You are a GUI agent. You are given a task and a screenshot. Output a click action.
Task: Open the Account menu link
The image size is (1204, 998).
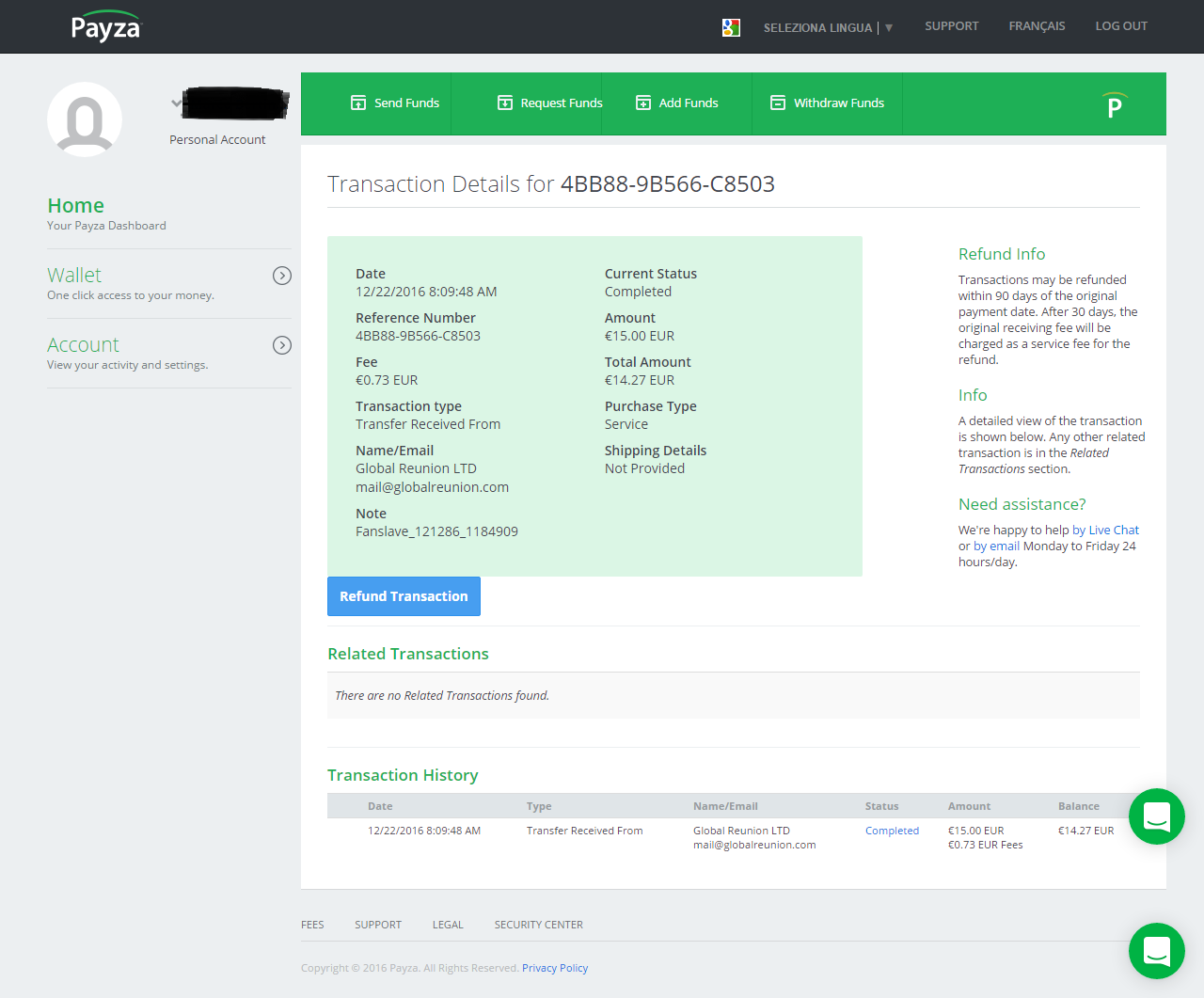(x=83, y=344)
